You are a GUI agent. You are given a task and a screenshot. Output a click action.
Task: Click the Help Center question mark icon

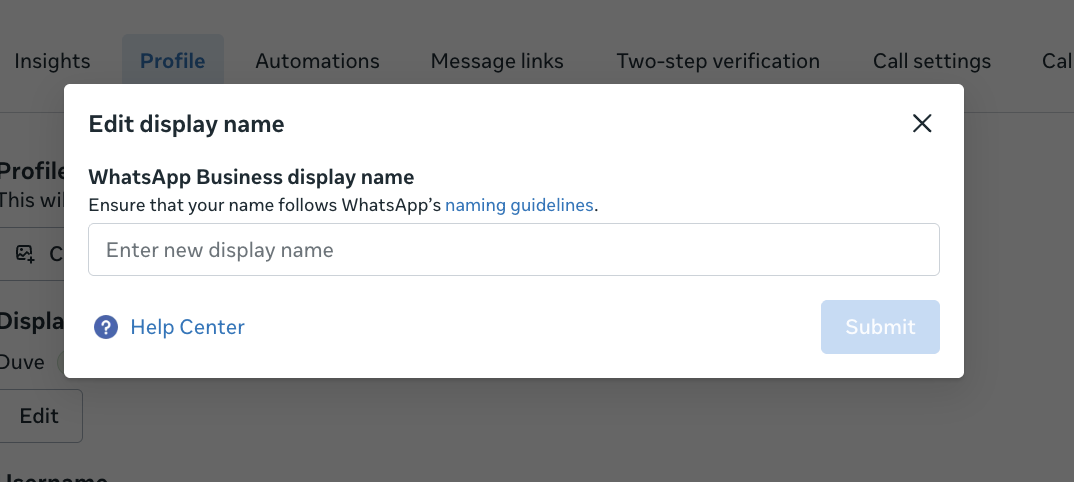105,327
